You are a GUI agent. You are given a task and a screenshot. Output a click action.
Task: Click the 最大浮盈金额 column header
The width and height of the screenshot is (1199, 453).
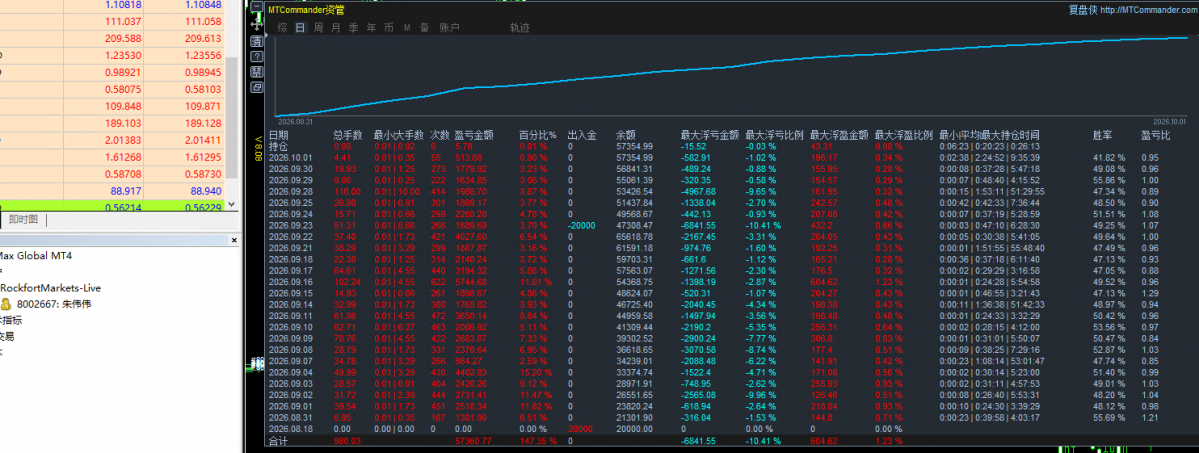pyautogui.click(x=839, y=135)
